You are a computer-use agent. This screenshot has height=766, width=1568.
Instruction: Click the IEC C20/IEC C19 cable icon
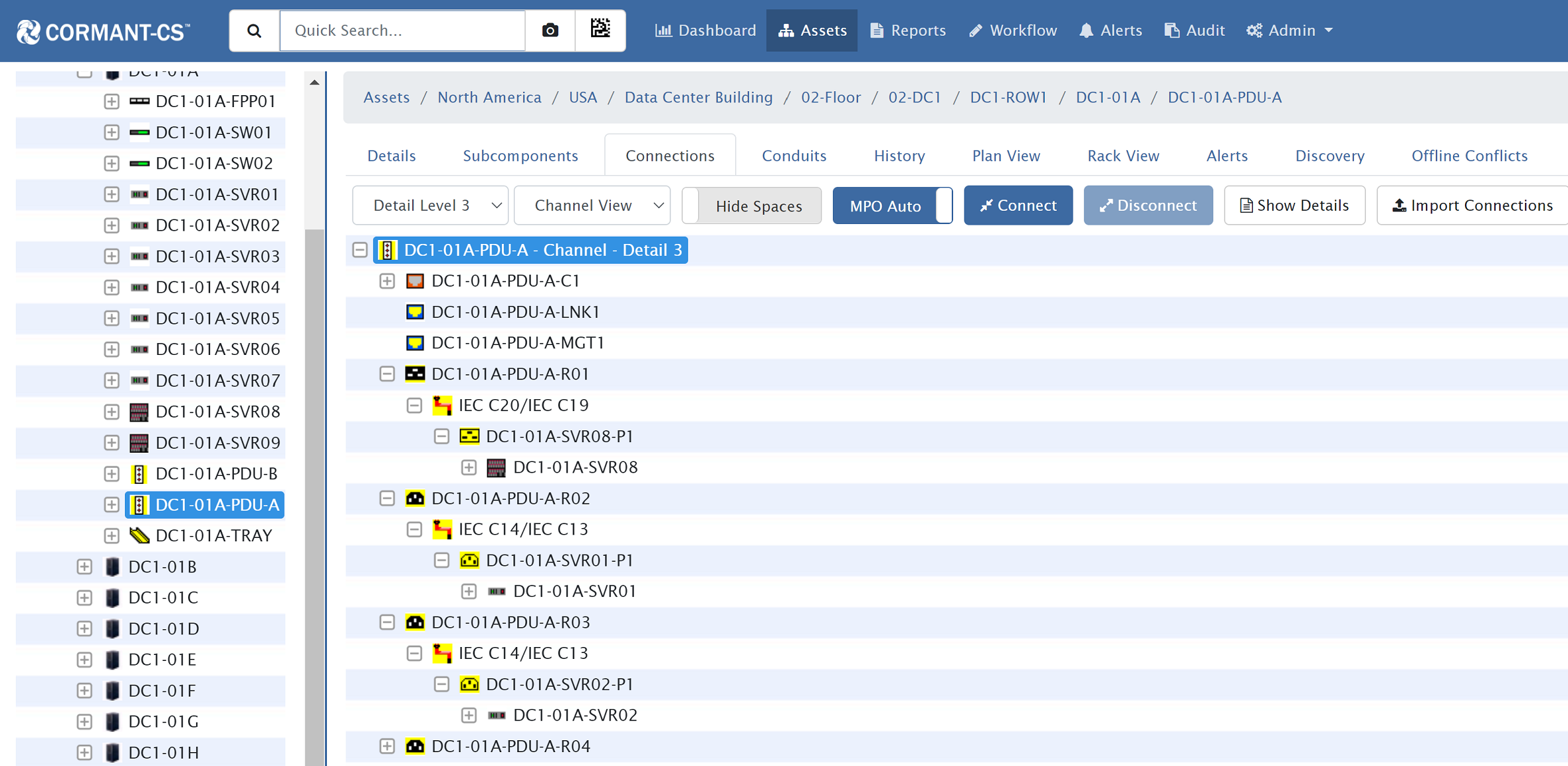pos(442,405)
